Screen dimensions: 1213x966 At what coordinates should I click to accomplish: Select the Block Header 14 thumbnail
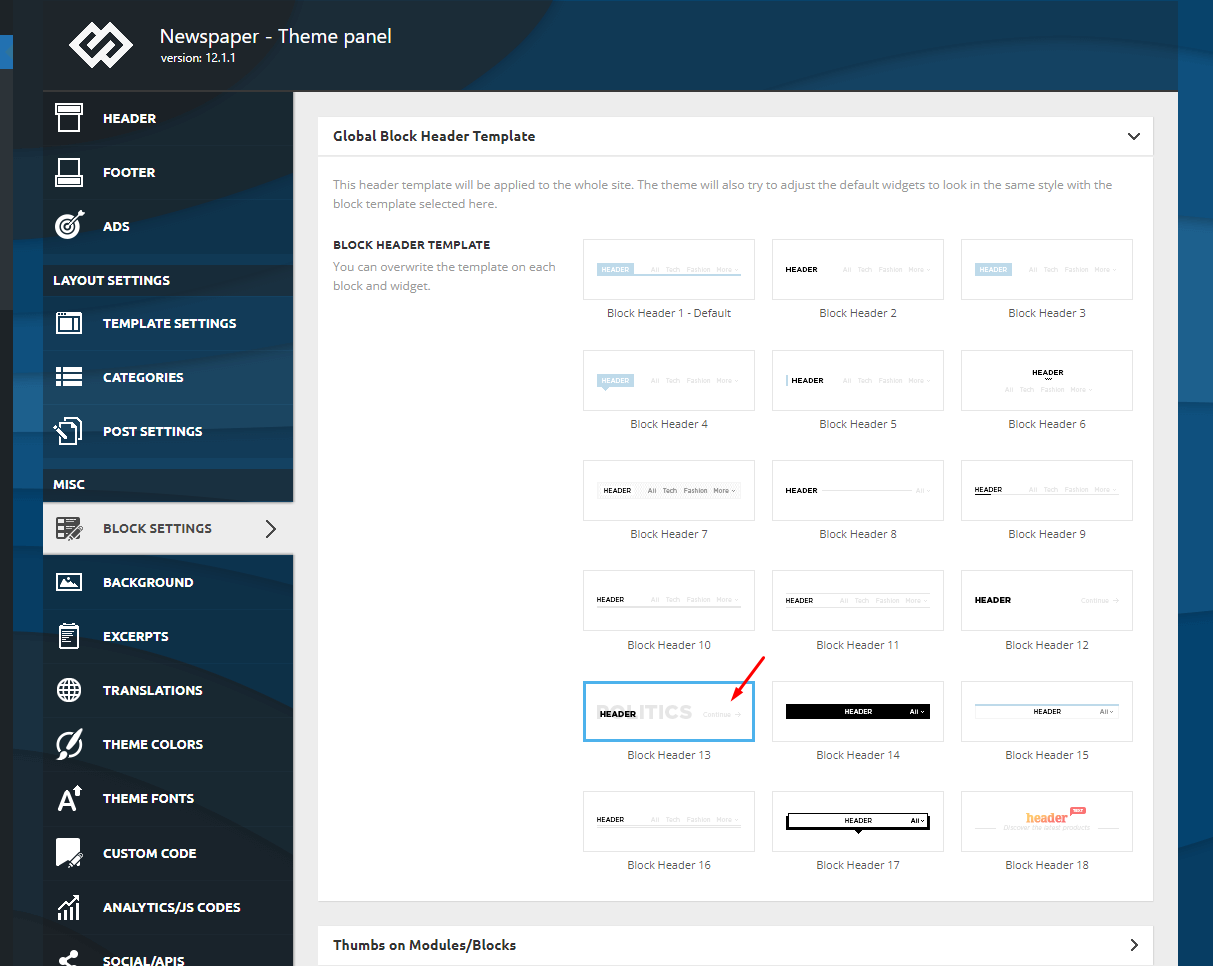pyautogui.click(x=858, y=711)
